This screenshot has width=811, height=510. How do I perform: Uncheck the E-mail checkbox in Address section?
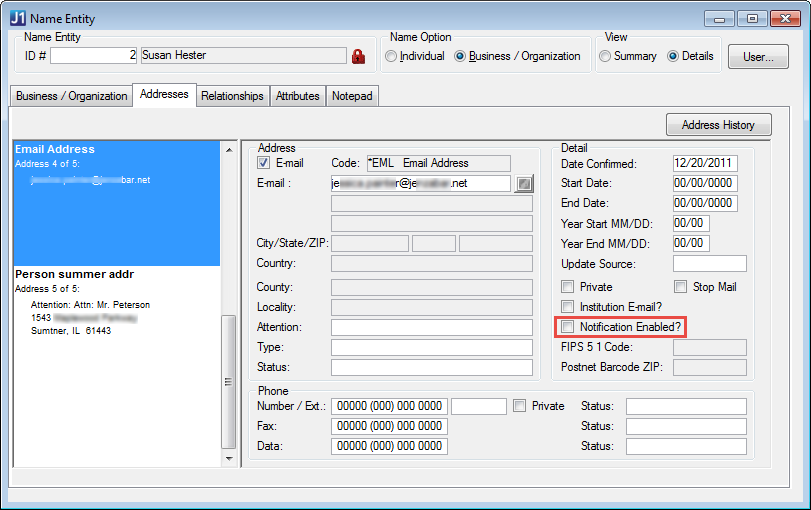264,163
